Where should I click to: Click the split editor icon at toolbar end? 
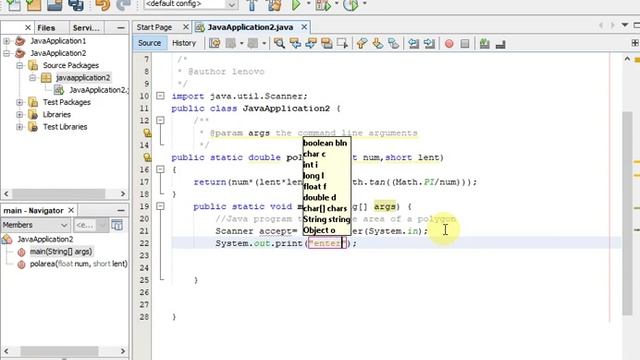(635, 43)
